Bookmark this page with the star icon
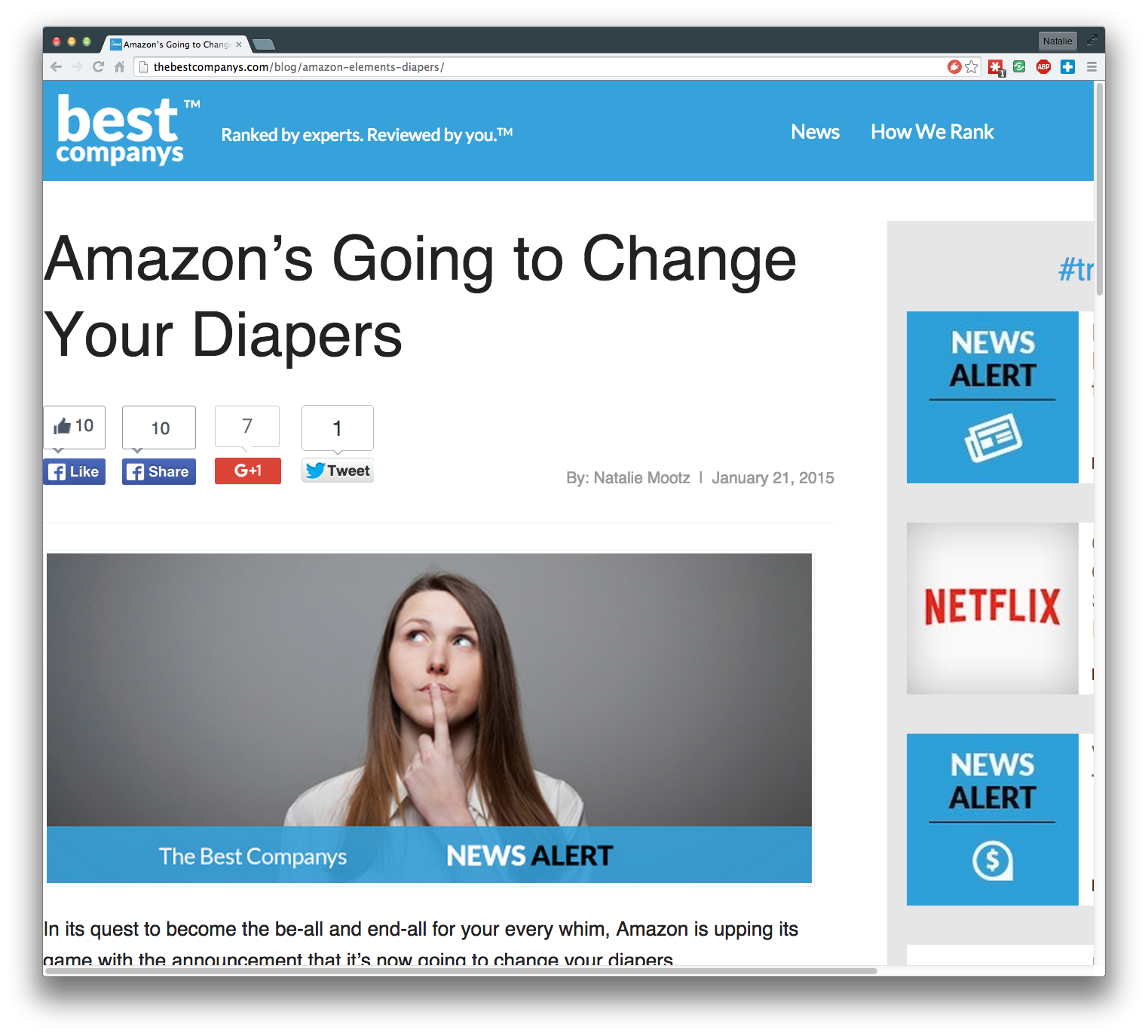1148x1036 pixels. point(972,67)
